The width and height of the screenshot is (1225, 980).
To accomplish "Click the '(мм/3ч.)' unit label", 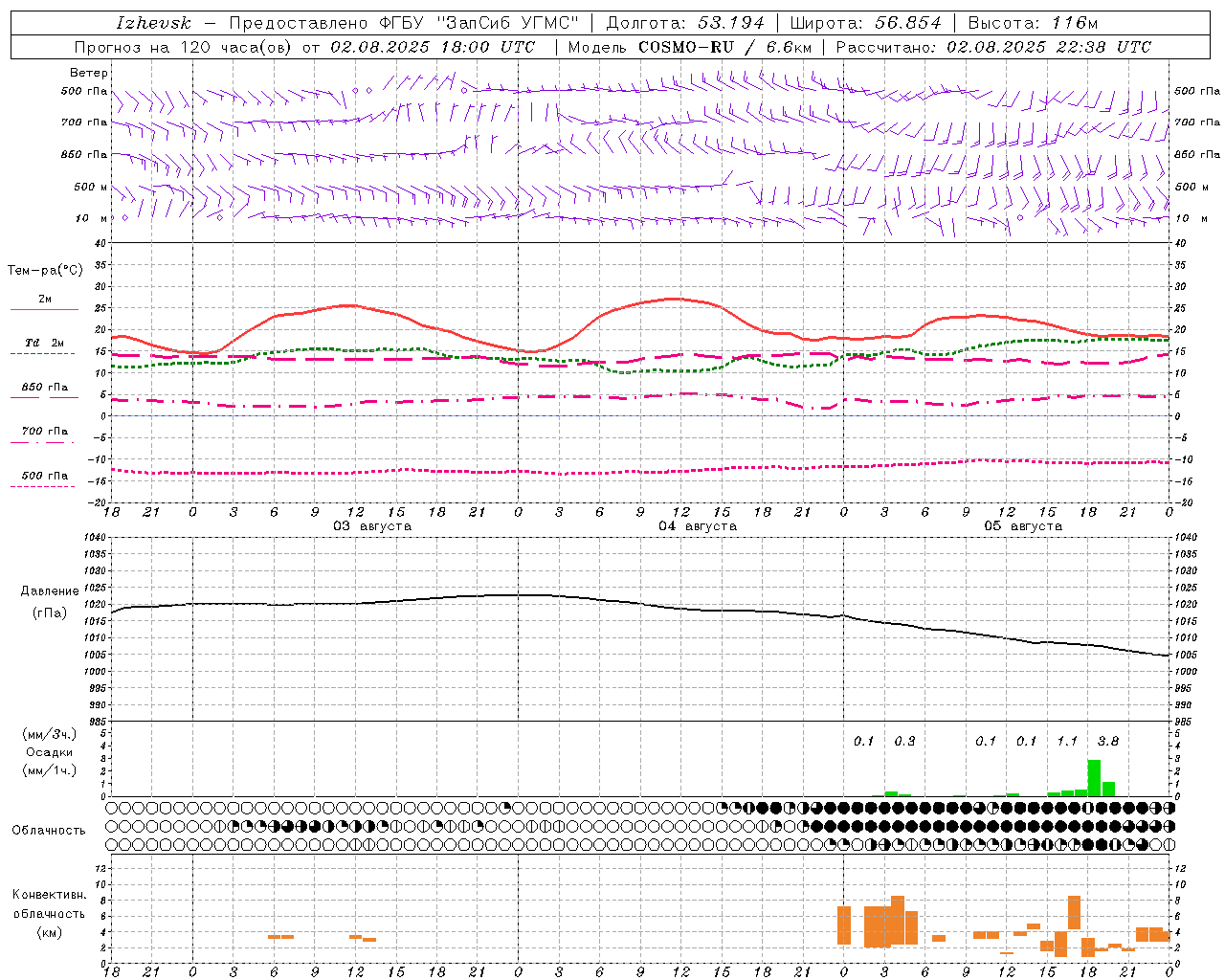I will pyautogui.click(x=50, y=734).
